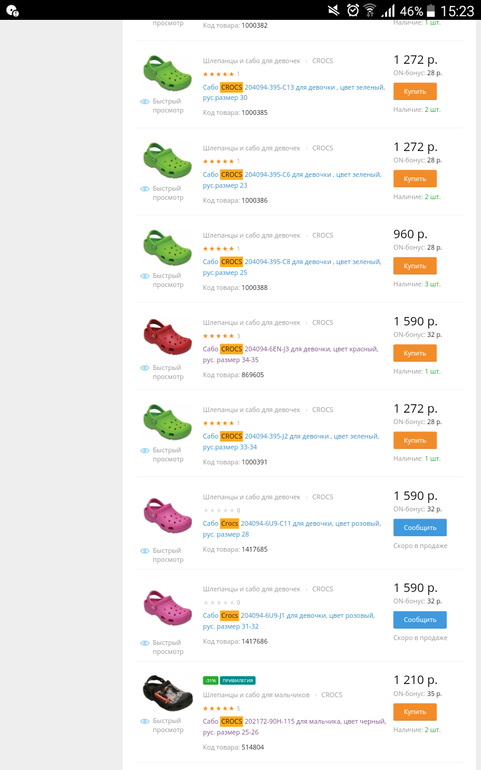
Task: Click Сообщить for pink clogs размер 28
Action: coord(420,528)
